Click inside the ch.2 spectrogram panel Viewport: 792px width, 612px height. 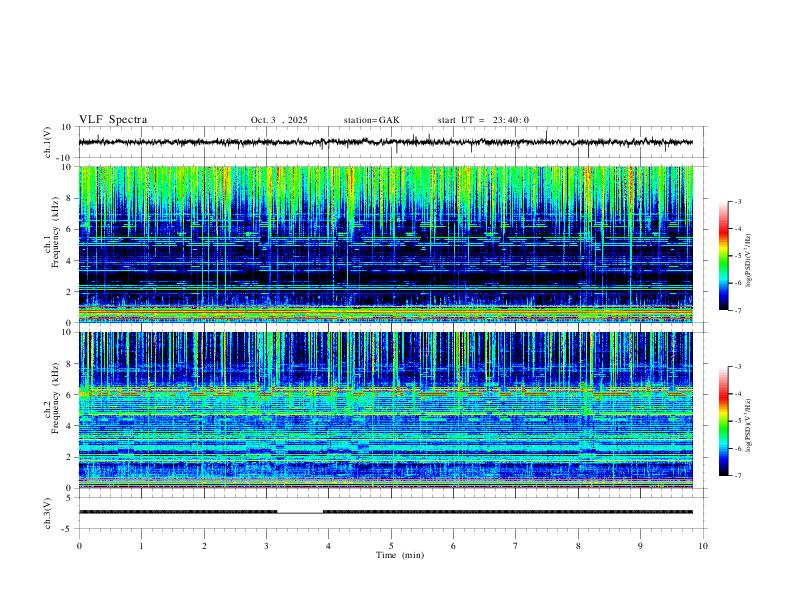[386, 410]
